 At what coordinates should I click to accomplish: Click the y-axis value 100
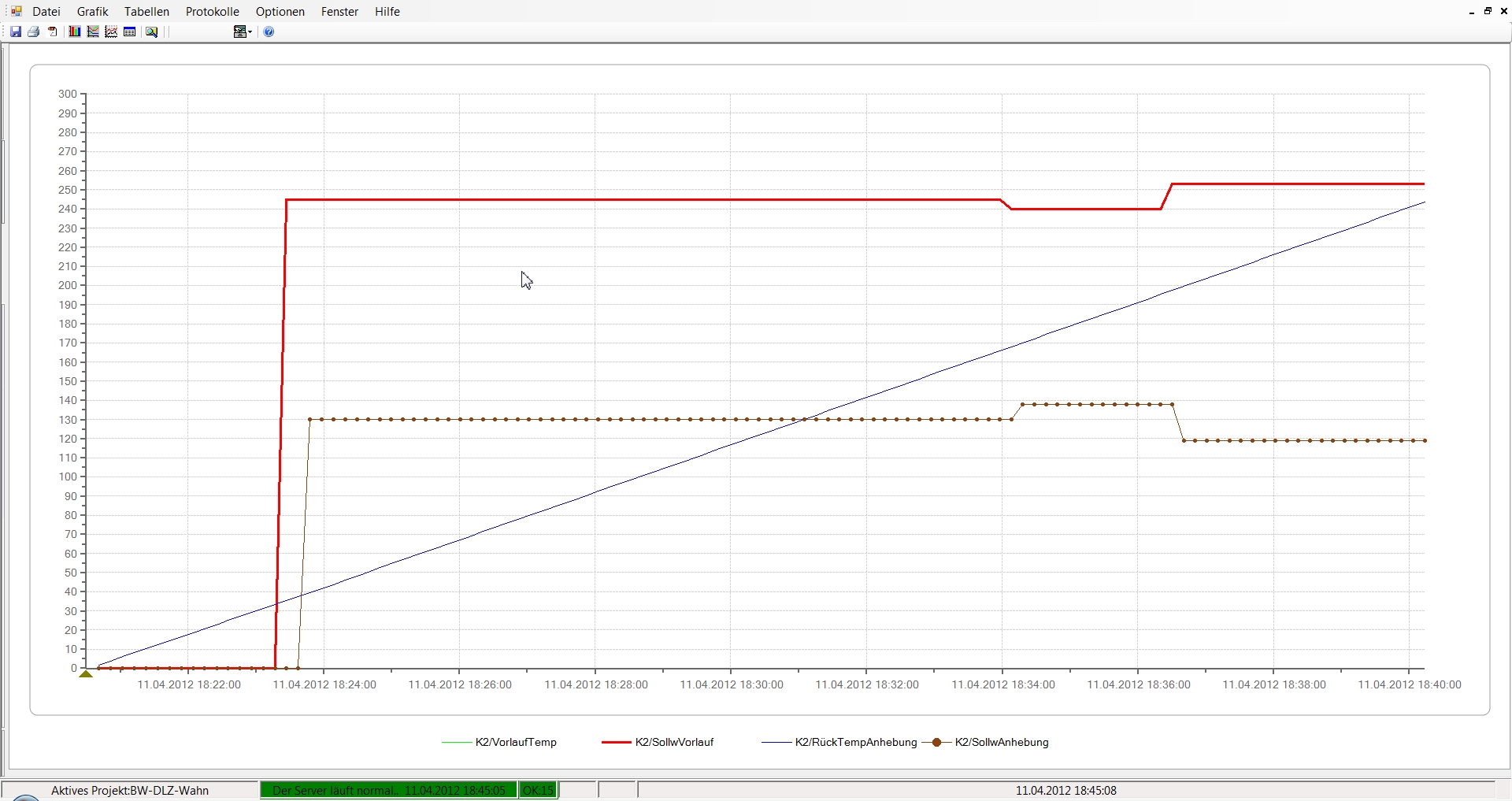[68, 477]
